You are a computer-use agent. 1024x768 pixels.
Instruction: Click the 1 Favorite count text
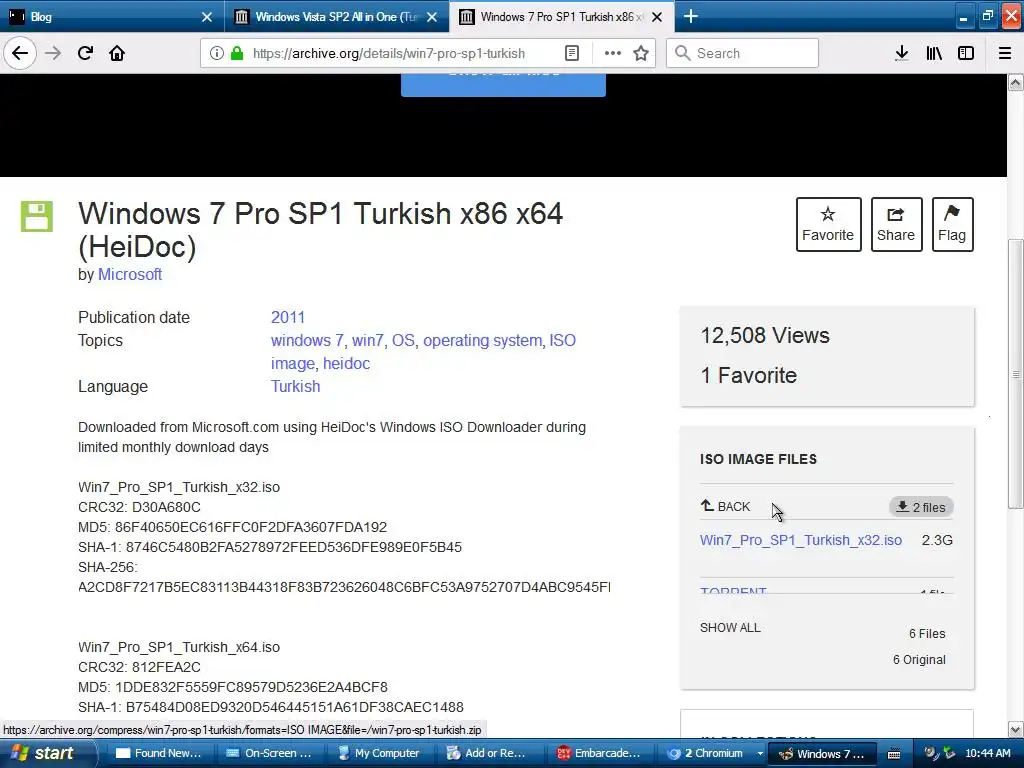[748, 376]
